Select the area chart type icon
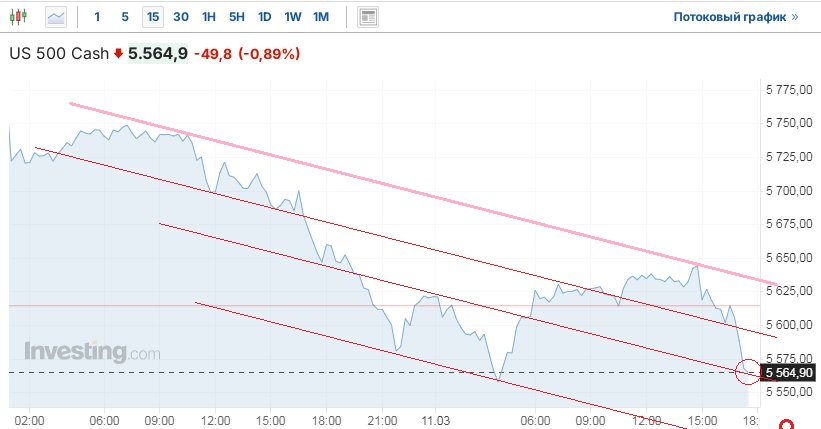821x429 pixels. 56,17
